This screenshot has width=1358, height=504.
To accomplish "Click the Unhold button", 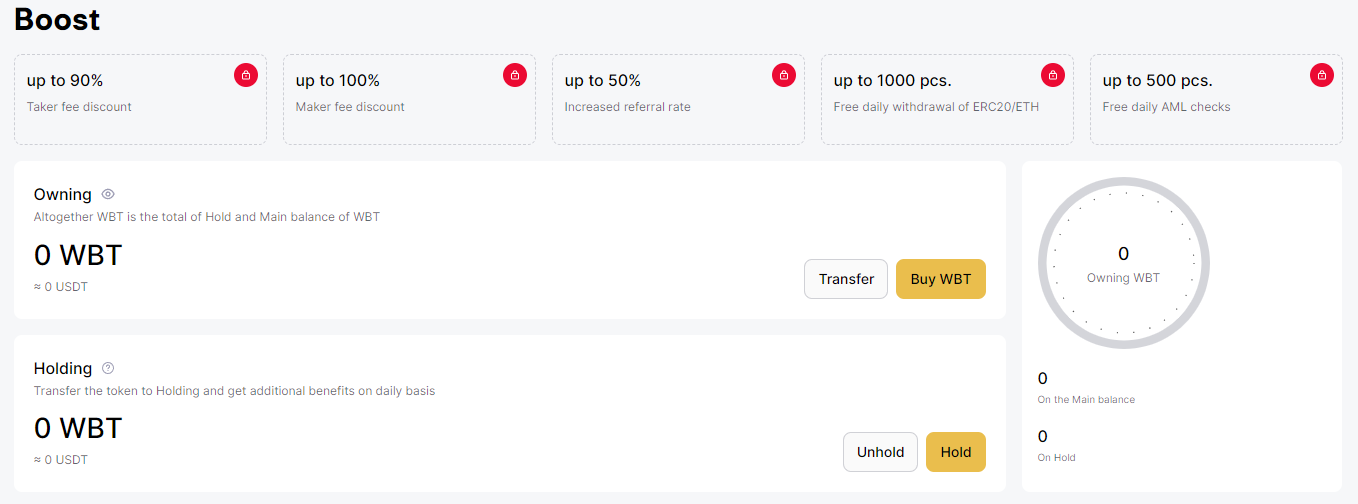I will click(x=881, y=452).
